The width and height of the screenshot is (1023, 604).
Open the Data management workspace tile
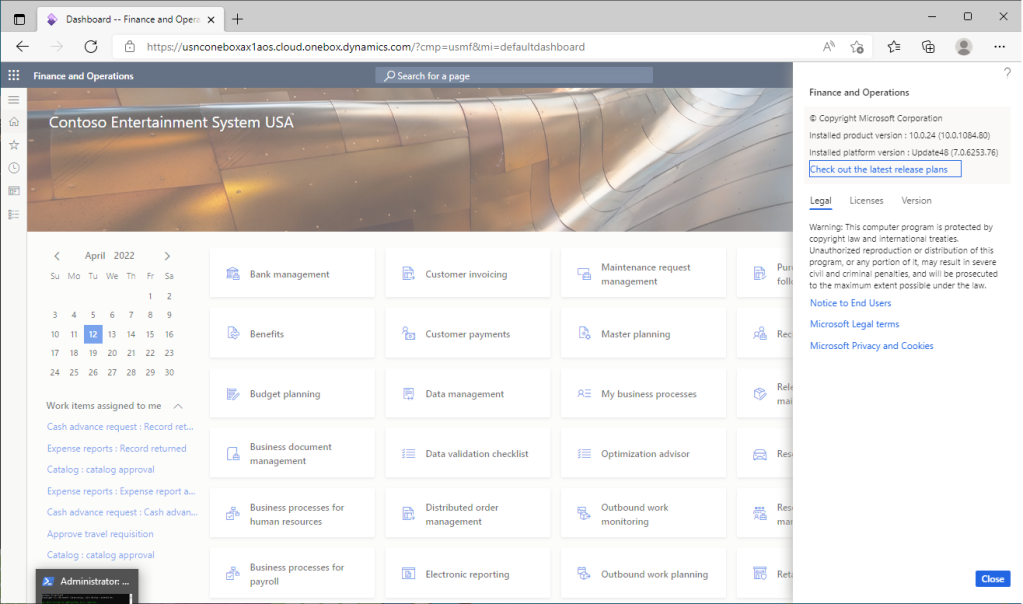[x=468, y=394]
